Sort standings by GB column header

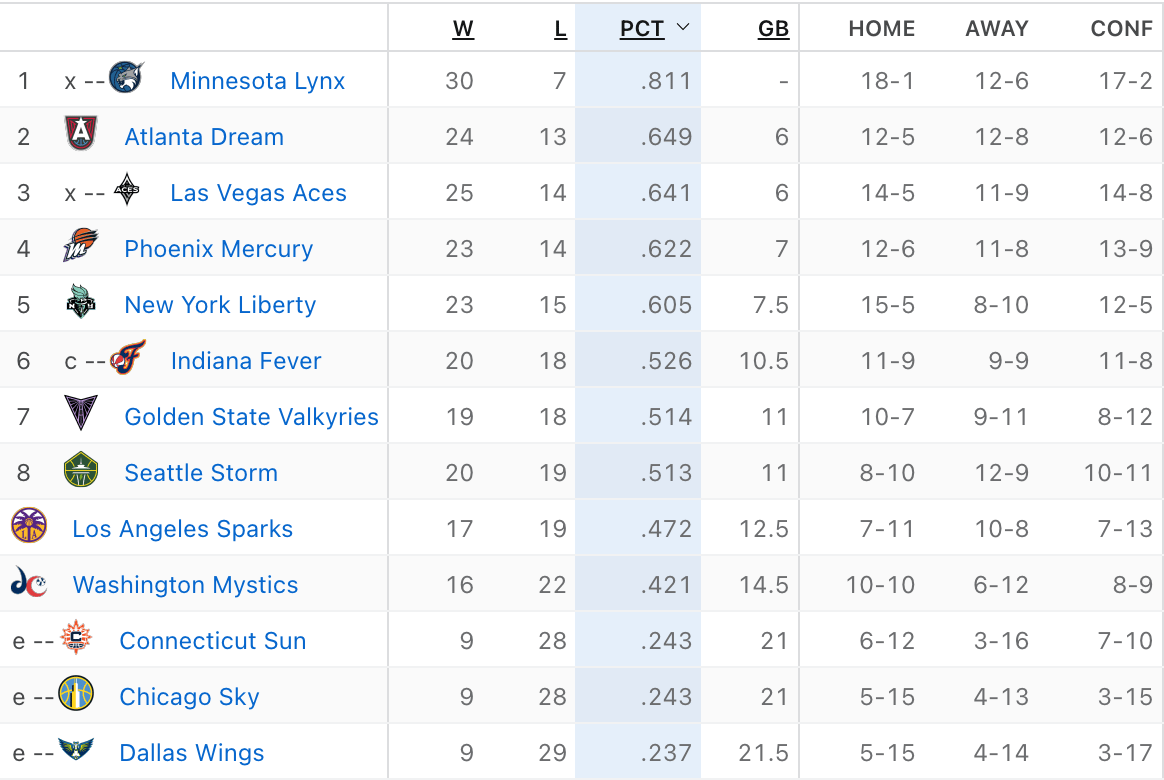click(x=774, y=28)
